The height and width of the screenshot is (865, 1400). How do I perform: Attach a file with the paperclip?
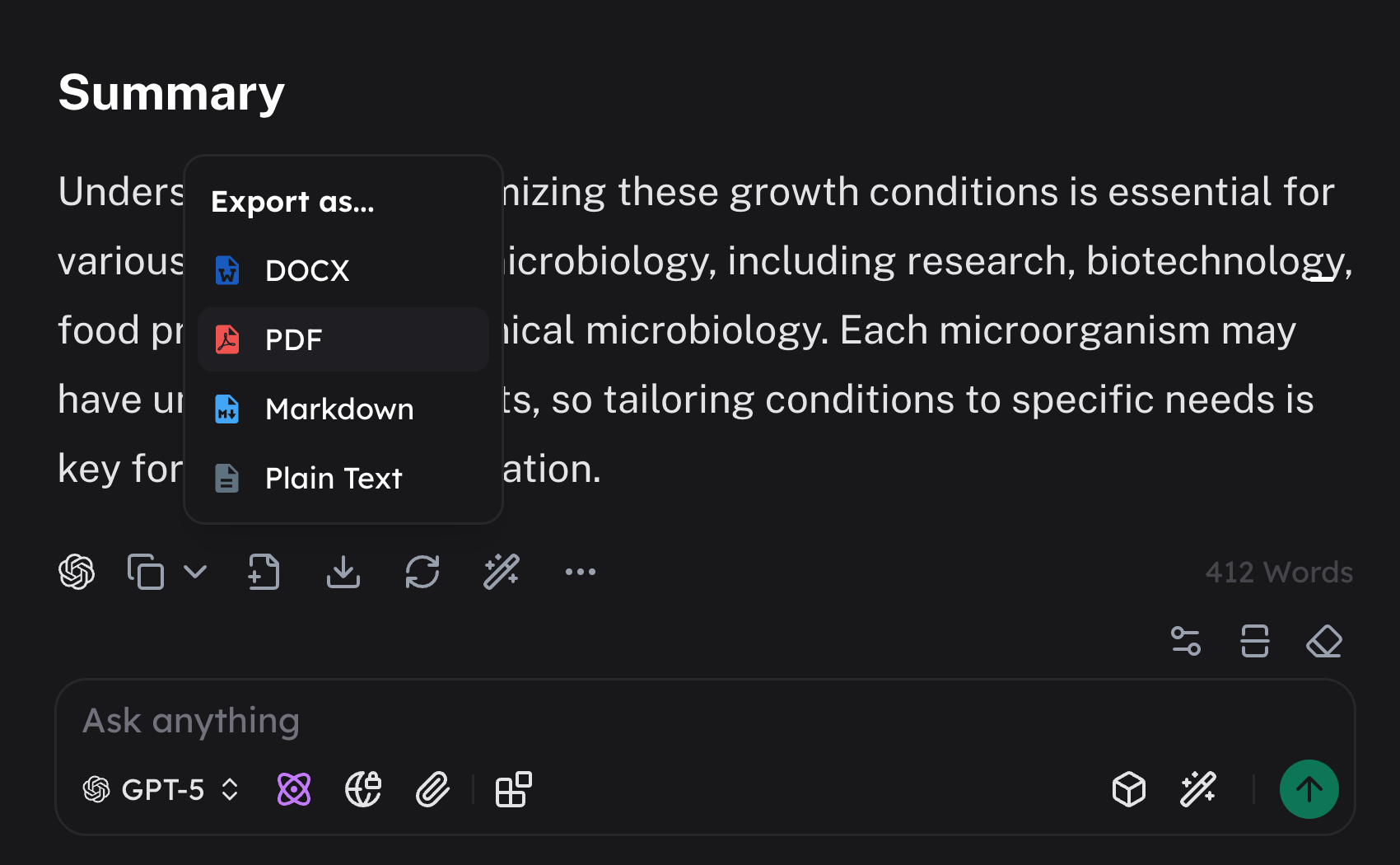tap(432, 790)
